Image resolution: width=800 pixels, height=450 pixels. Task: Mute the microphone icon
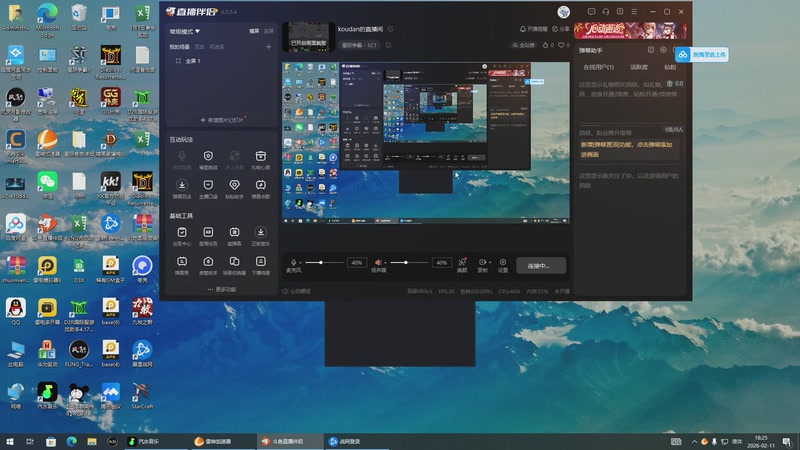point(293,262)
